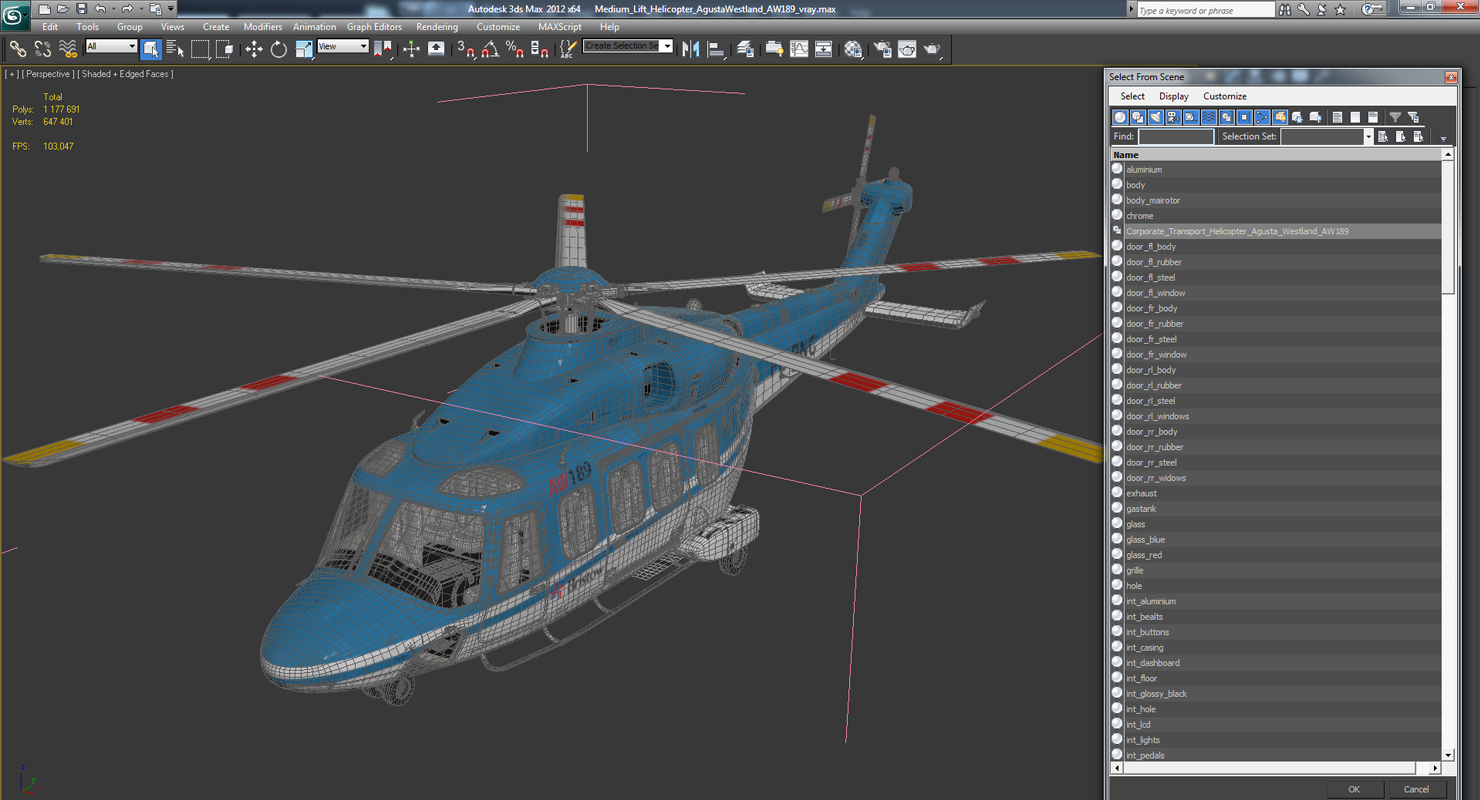Image resolution: width=1480 pixels, height=800 pixels.
Task: Open Customize menu in Select From Scene
Action: [x=1225, y=96]
